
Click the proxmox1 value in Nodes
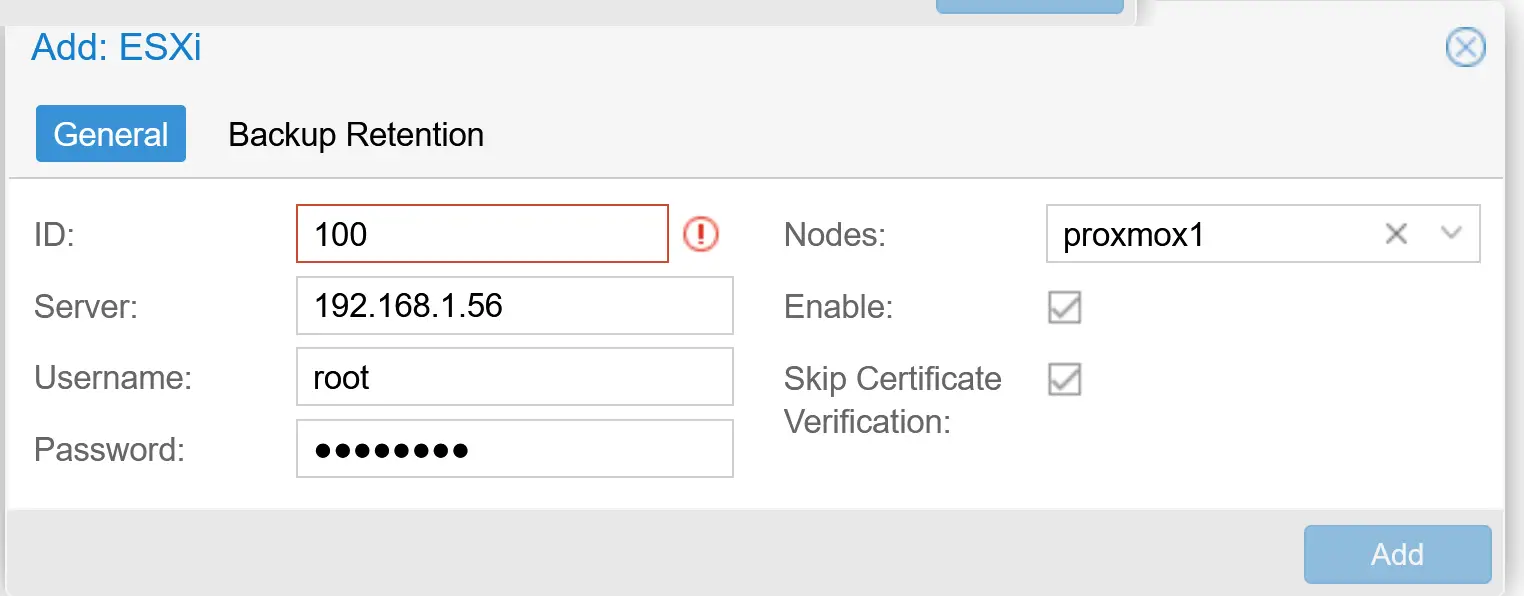(1134, 235)
